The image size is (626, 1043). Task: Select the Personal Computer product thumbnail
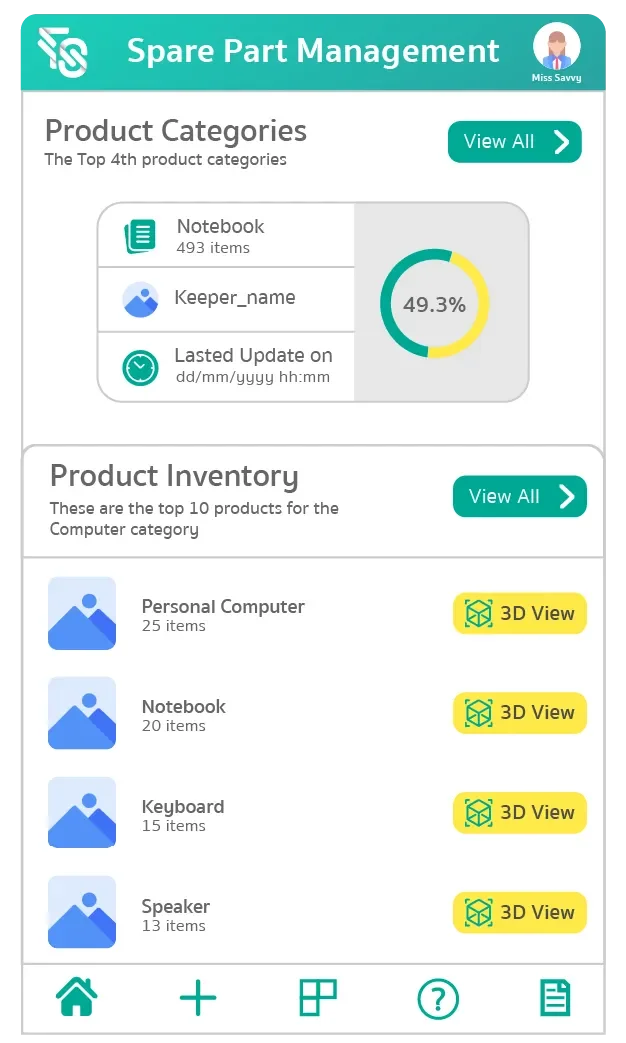82,614
